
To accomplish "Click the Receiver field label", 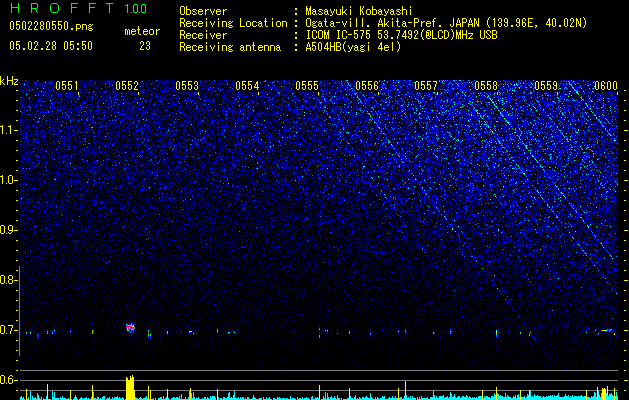I will click(x=203, y=35).
